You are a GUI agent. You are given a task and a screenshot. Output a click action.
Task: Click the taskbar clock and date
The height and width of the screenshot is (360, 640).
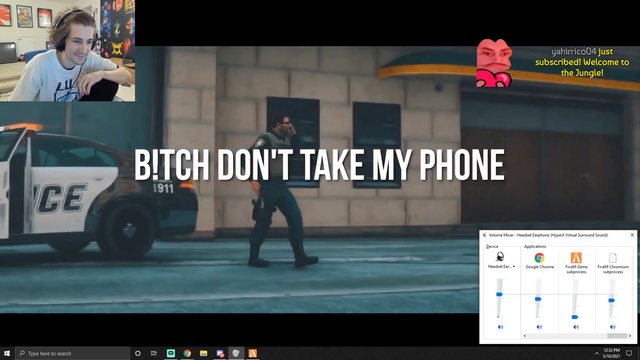tap(611, 353)
